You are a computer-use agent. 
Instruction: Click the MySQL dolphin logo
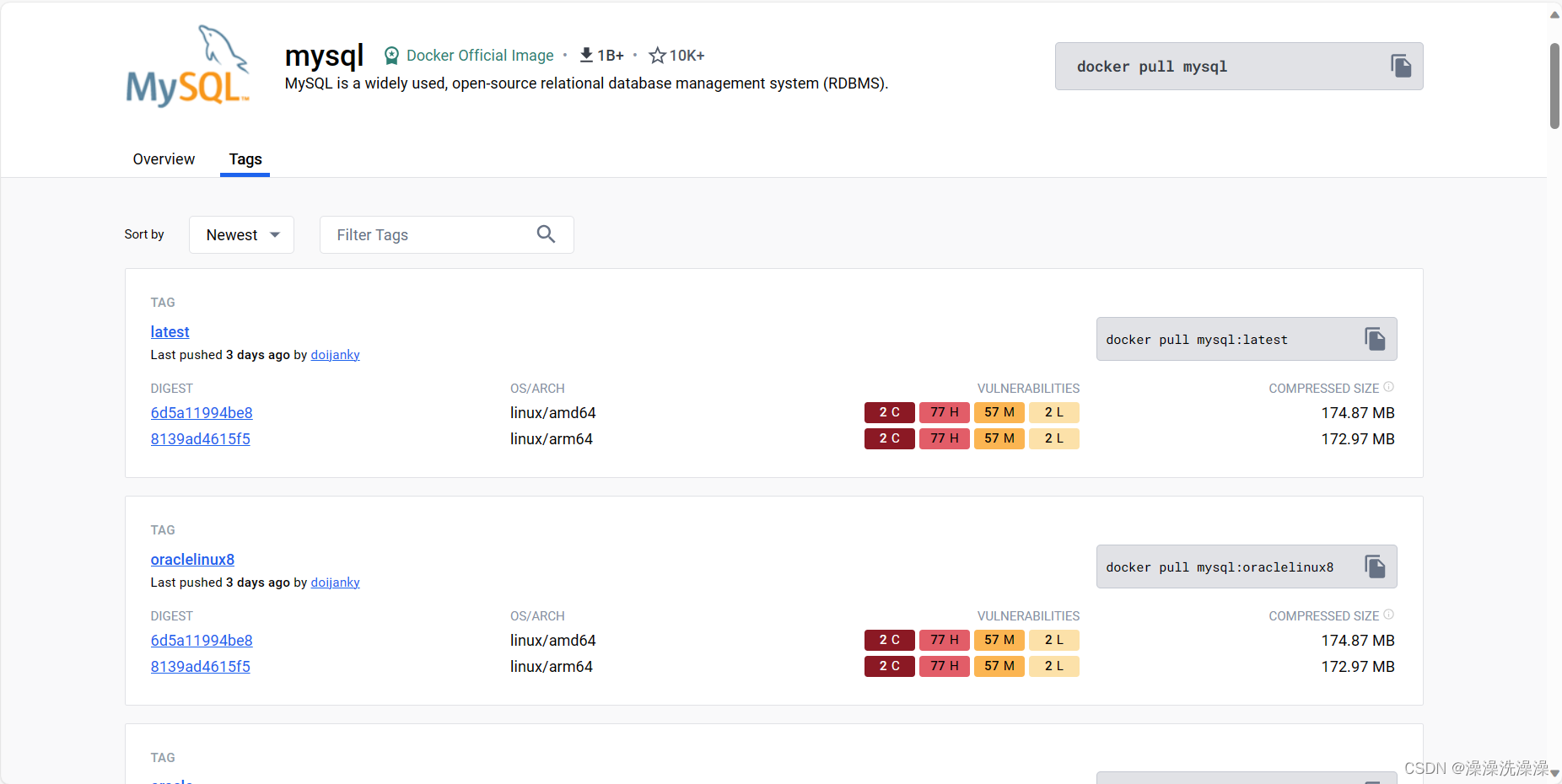click(188, 66)
